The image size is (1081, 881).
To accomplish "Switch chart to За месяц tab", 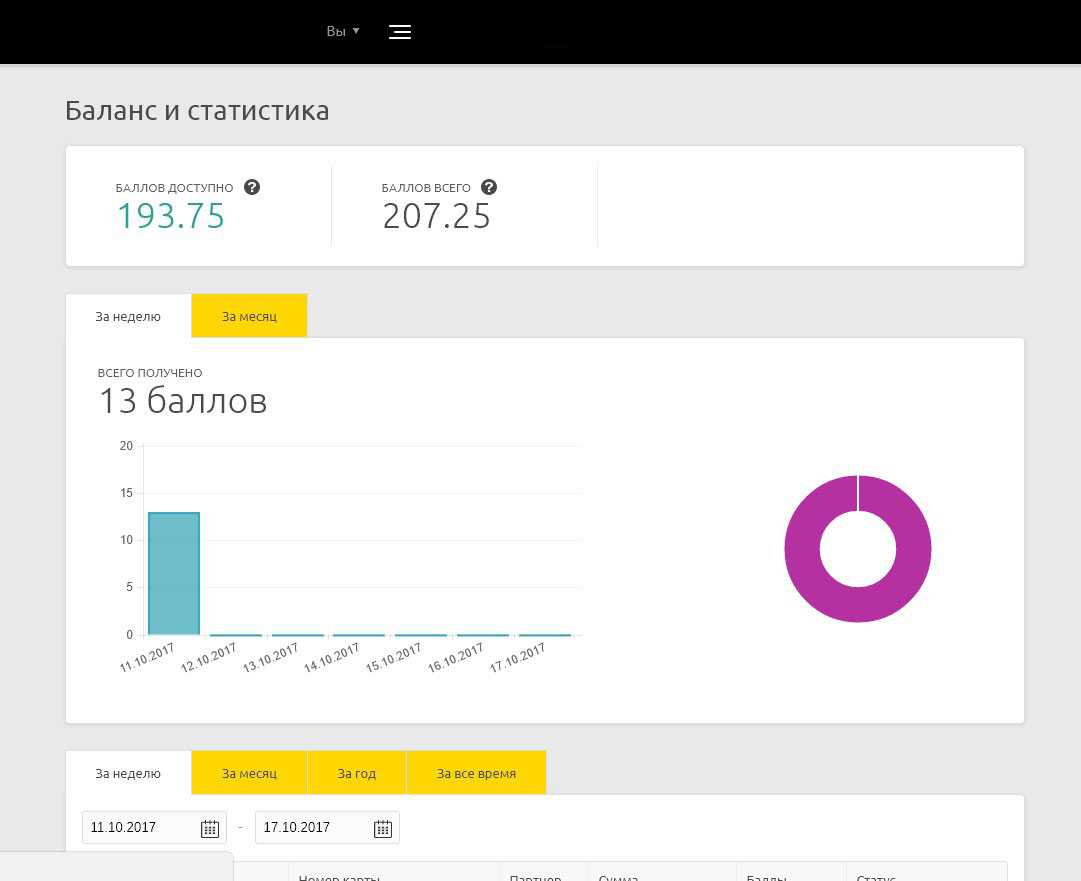I will [249, 316].
